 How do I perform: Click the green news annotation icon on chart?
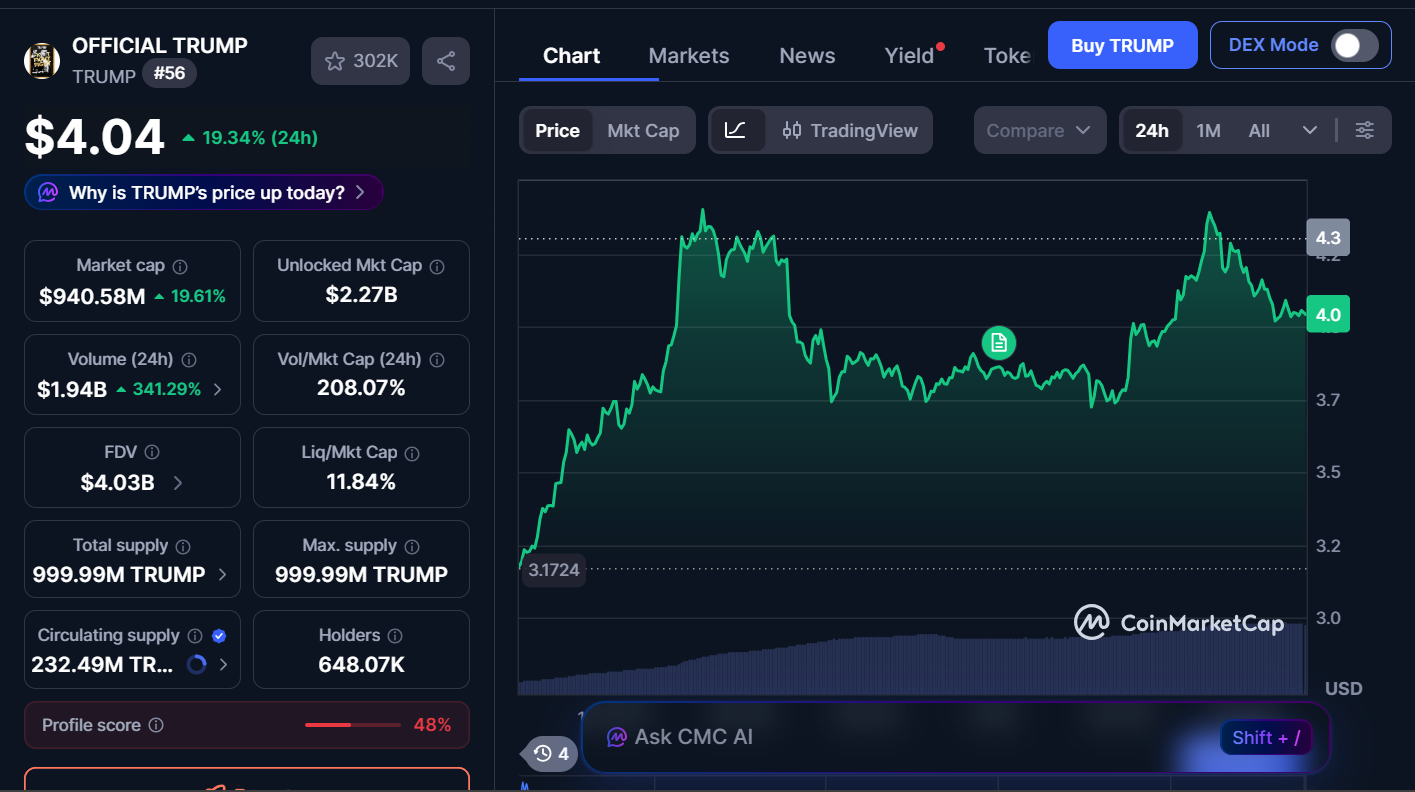998,343
